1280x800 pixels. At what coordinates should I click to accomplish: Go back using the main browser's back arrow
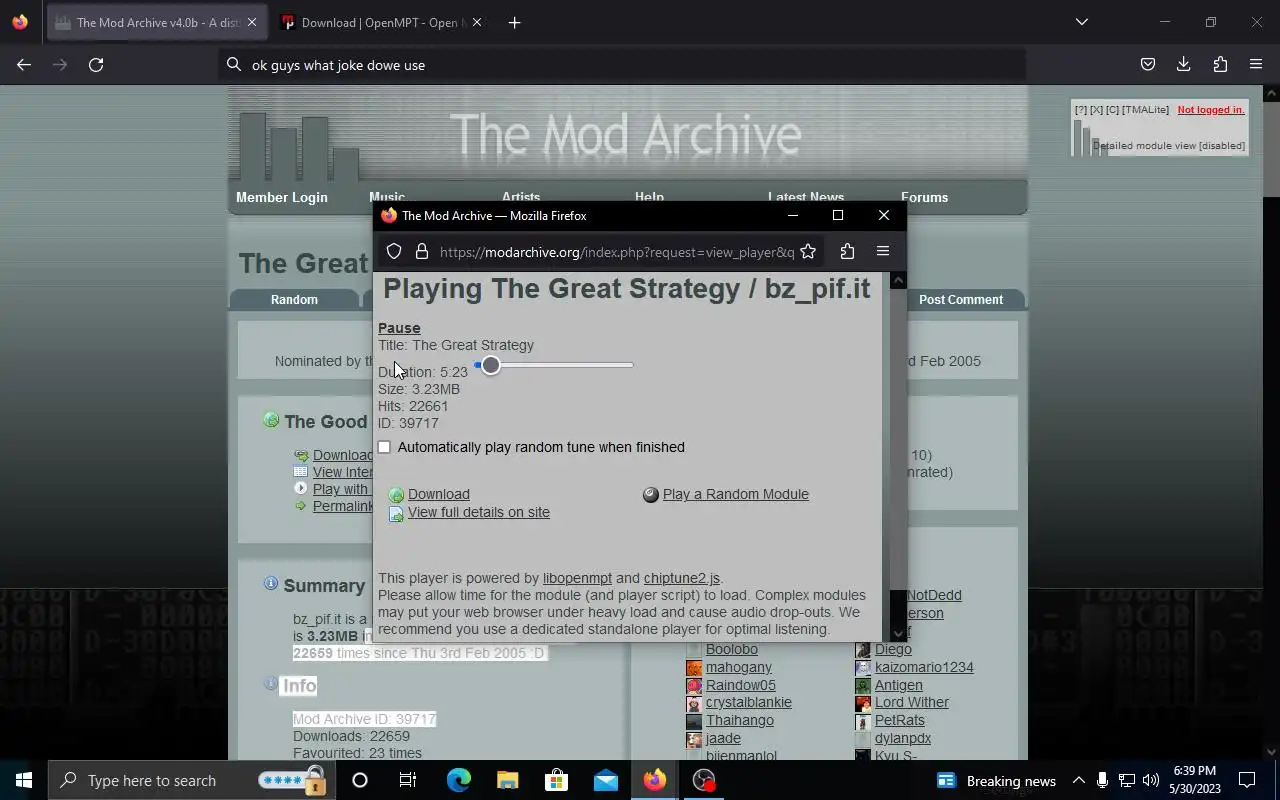click(x=24, y=65)
